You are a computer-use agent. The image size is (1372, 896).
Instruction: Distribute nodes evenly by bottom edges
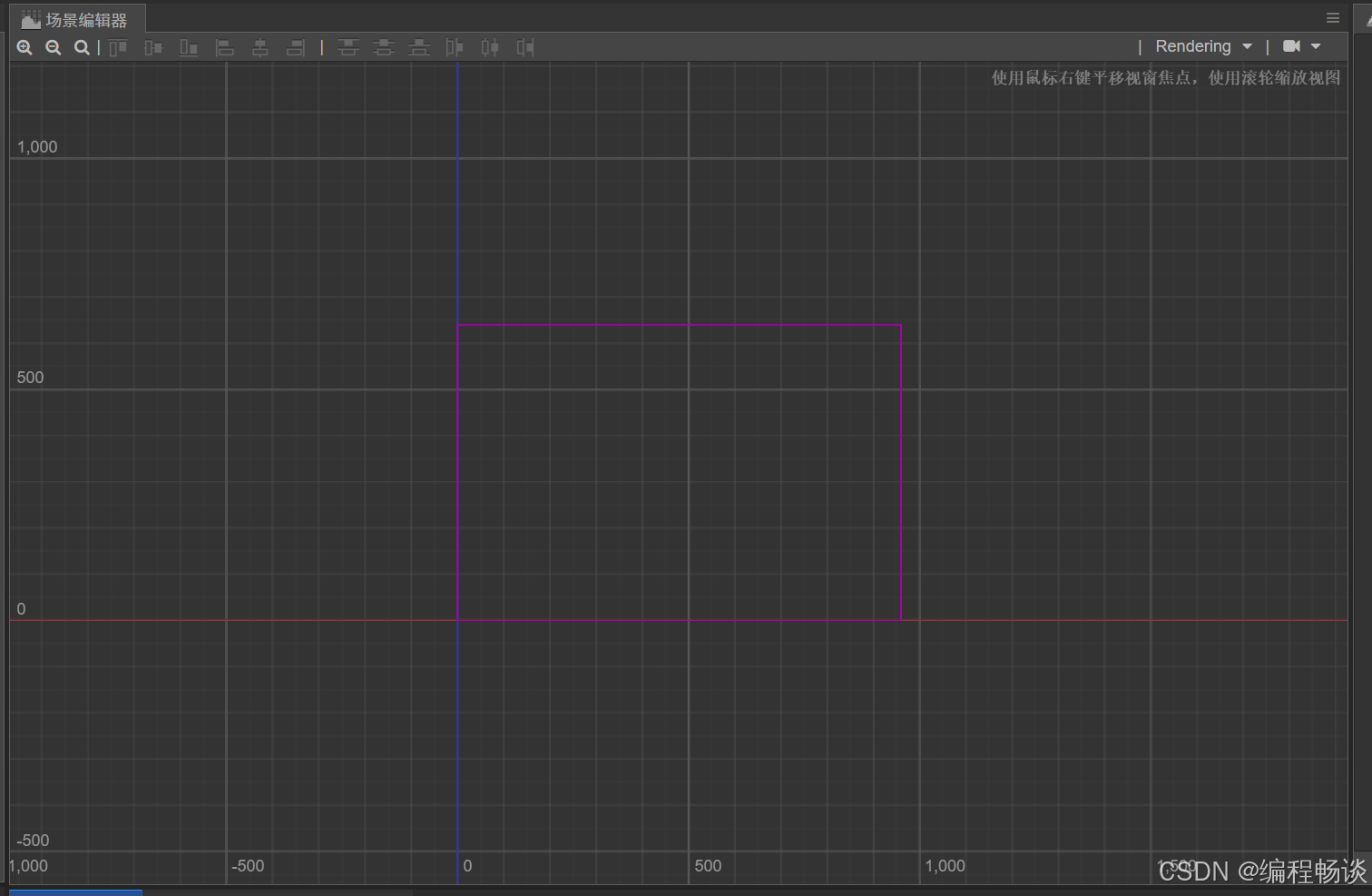[419, 47]
